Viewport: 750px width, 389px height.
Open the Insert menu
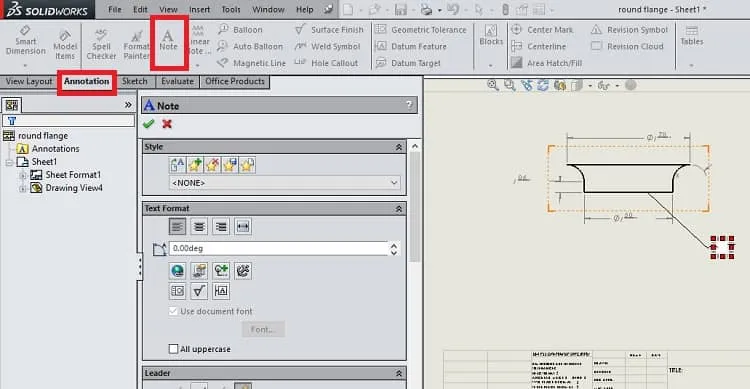tap(199, 10)
